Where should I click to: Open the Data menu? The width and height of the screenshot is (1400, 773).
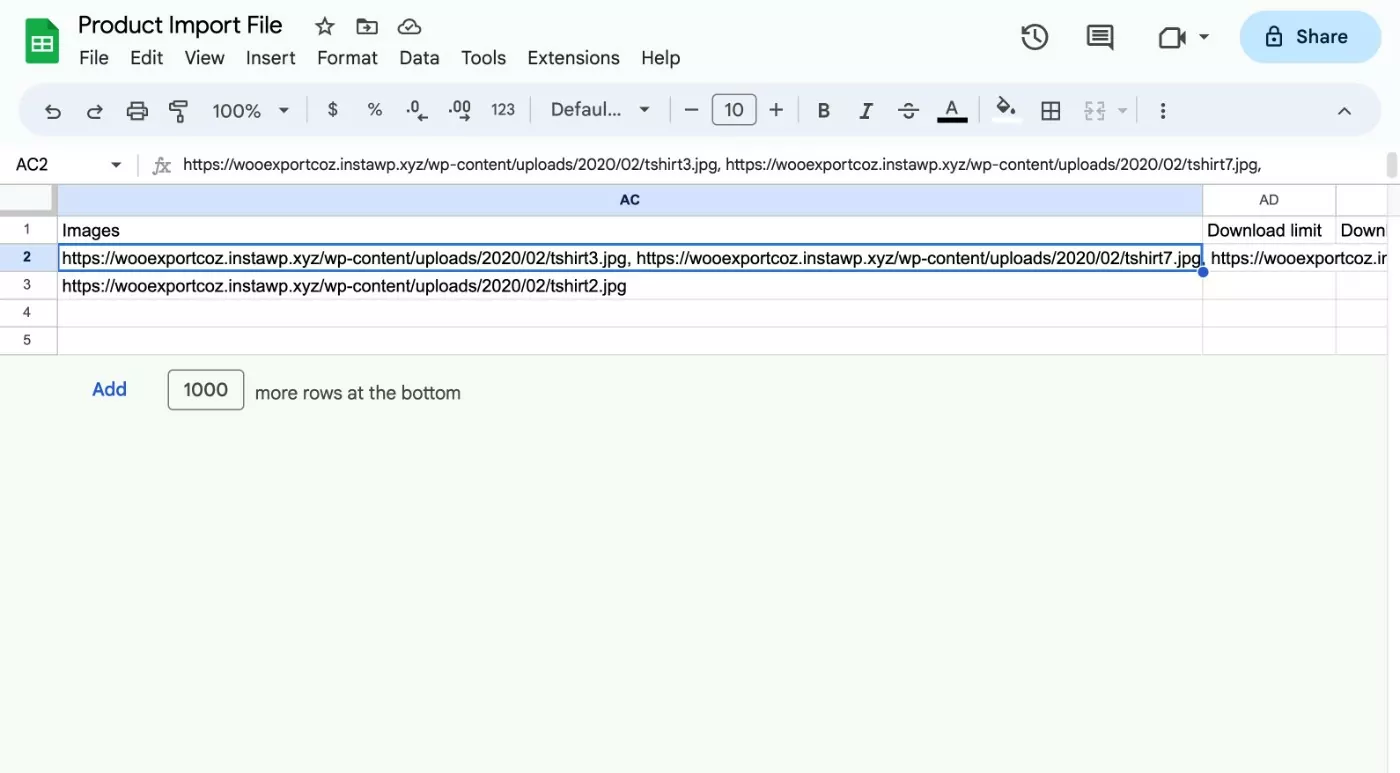coord(419,58)
